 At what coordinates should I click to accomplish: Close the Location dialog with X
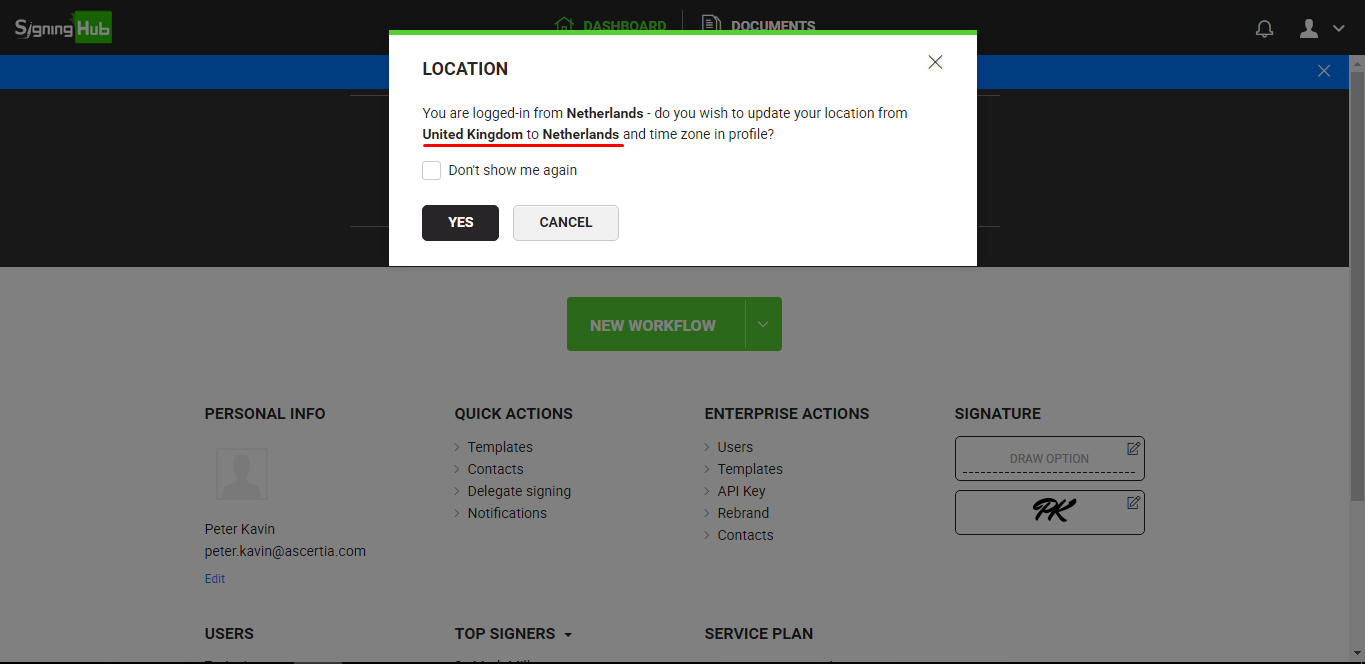click(x=935, y=62)
